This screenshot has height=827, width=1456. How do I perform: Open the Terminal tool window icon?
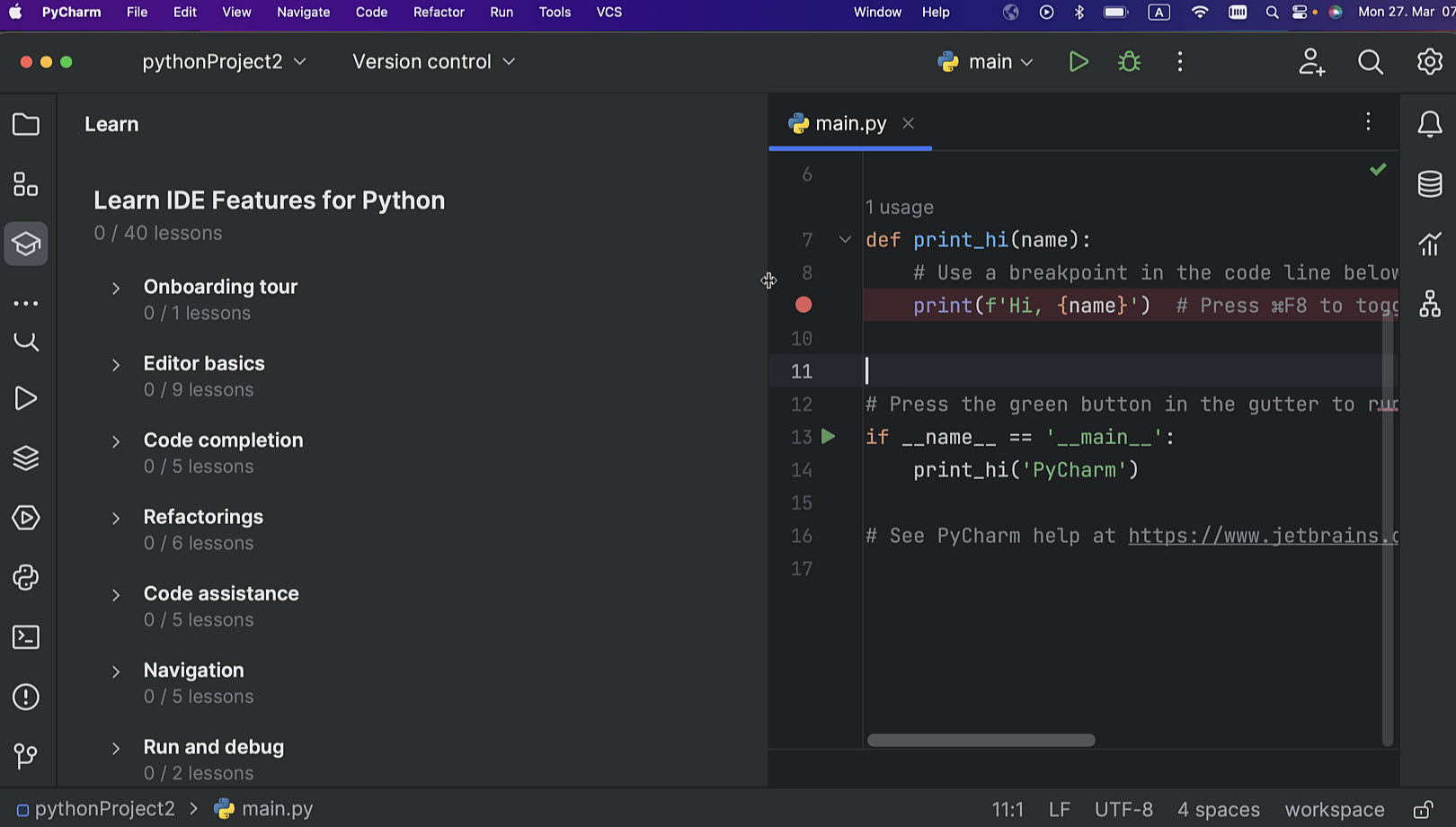[x=26, y=637]
